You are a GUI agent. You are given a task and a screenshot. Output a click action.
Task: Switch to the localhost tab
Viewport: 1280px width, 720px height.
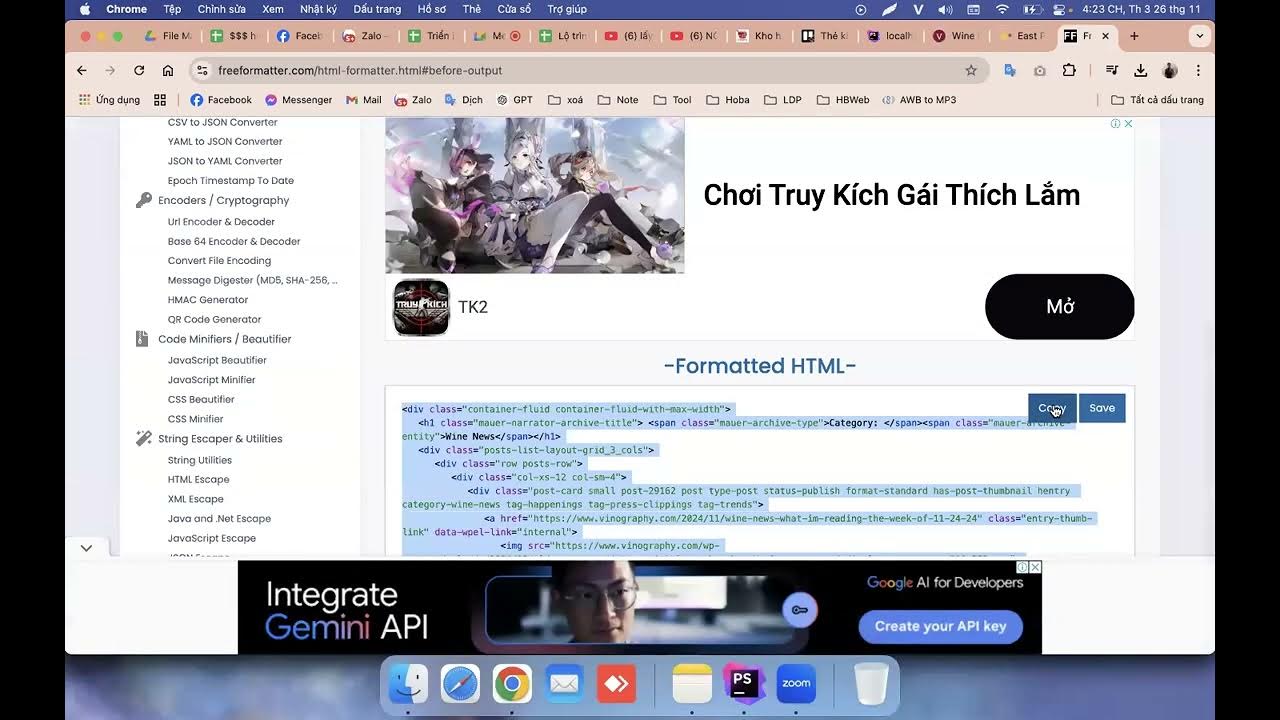(x=889, y=36)
